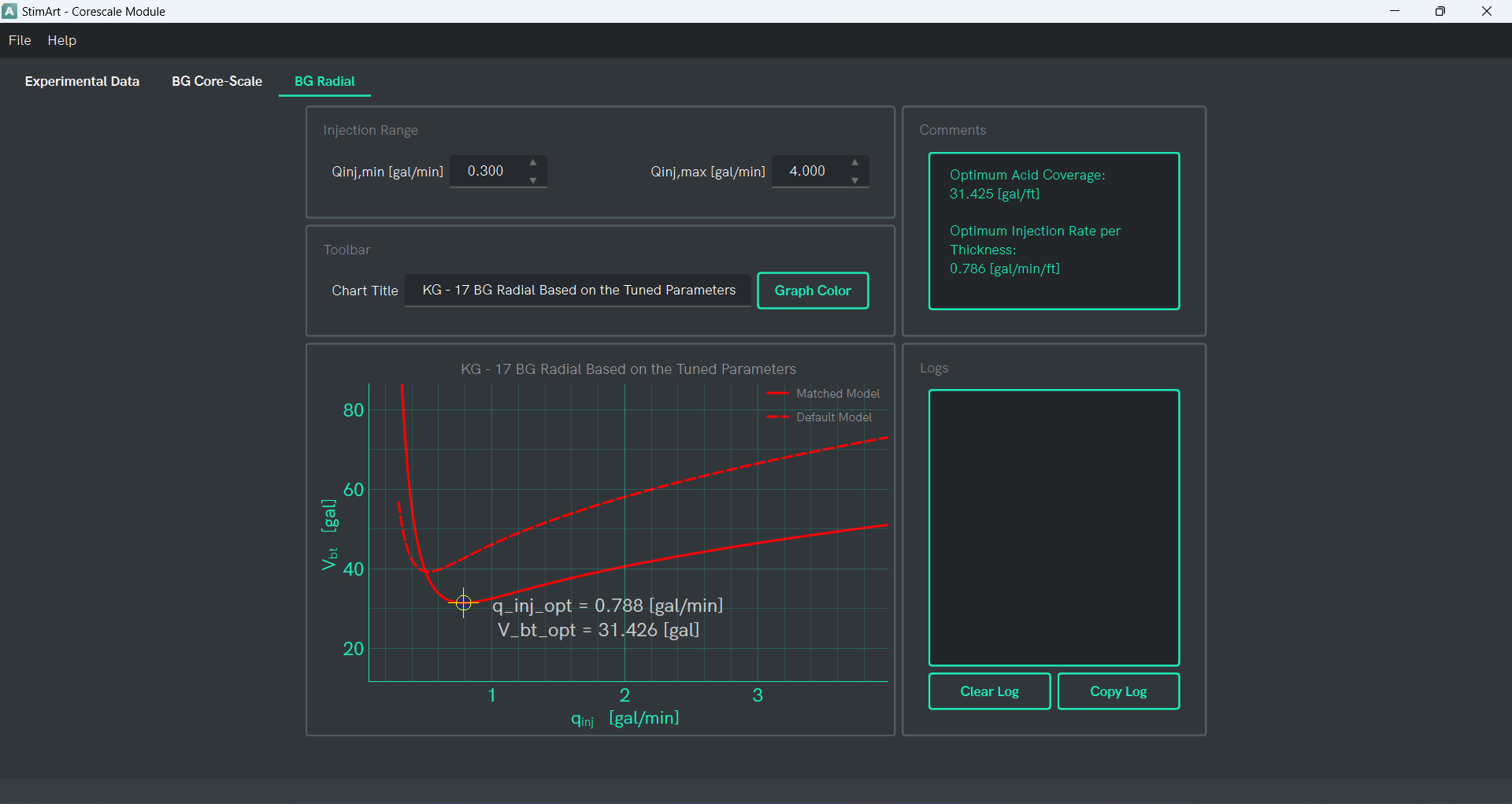Increment Qinj,max using the up arrow

[856, 162]
